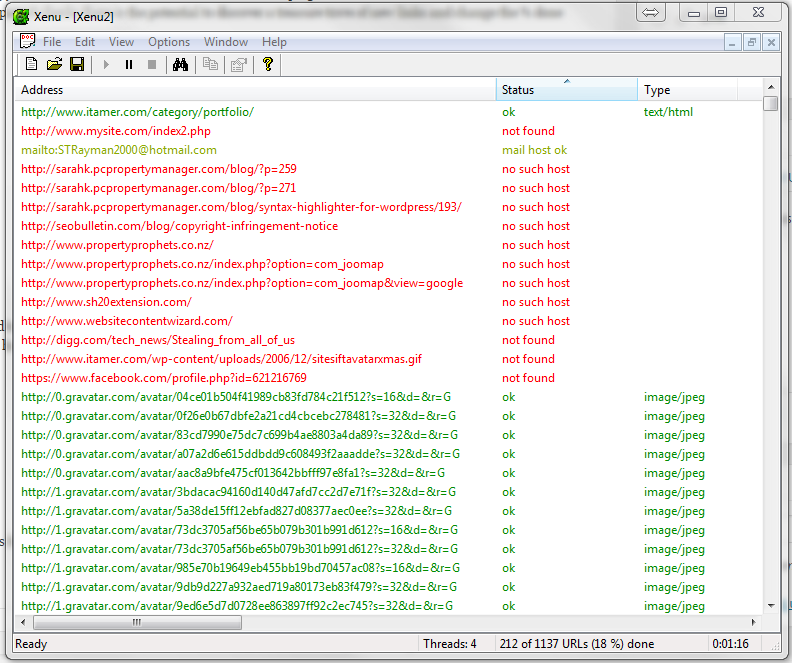
Task: Open the File menu
Action: pyautogui.click(x=52, y=42)
